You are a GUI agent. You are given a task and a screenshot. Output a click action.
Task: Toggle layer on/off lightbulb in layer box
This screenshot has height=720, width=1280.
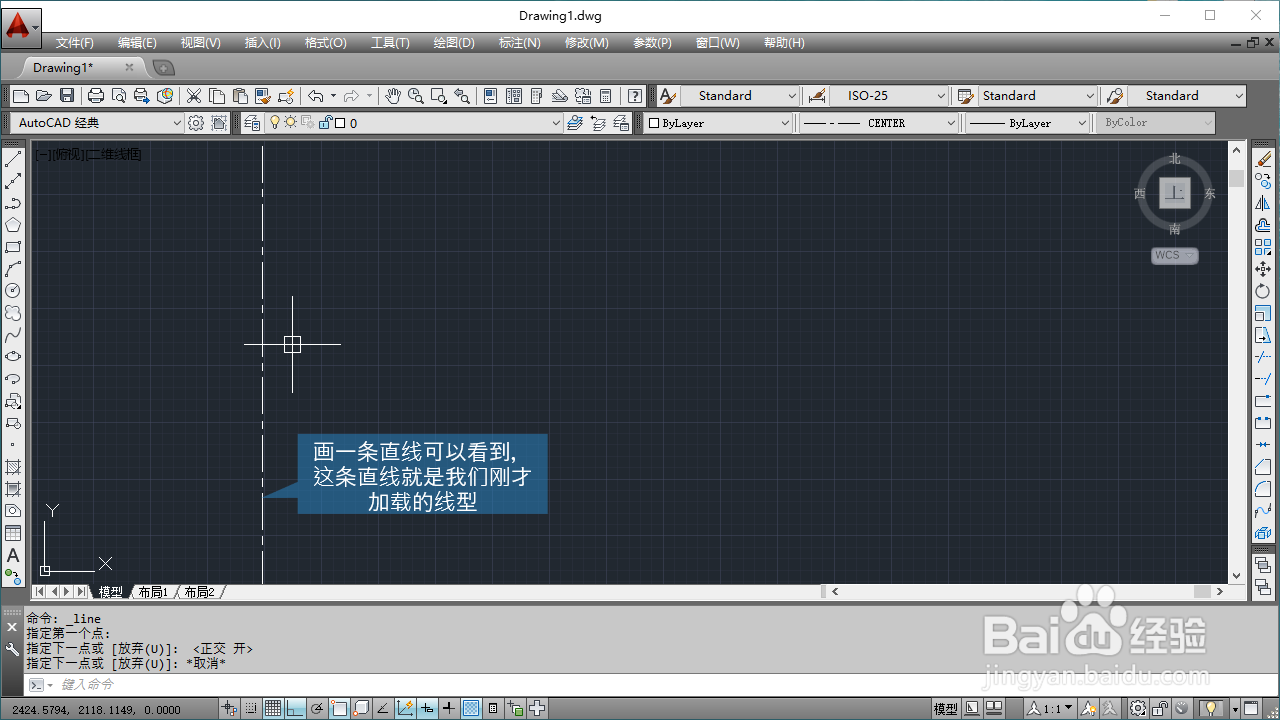(277, 123)
